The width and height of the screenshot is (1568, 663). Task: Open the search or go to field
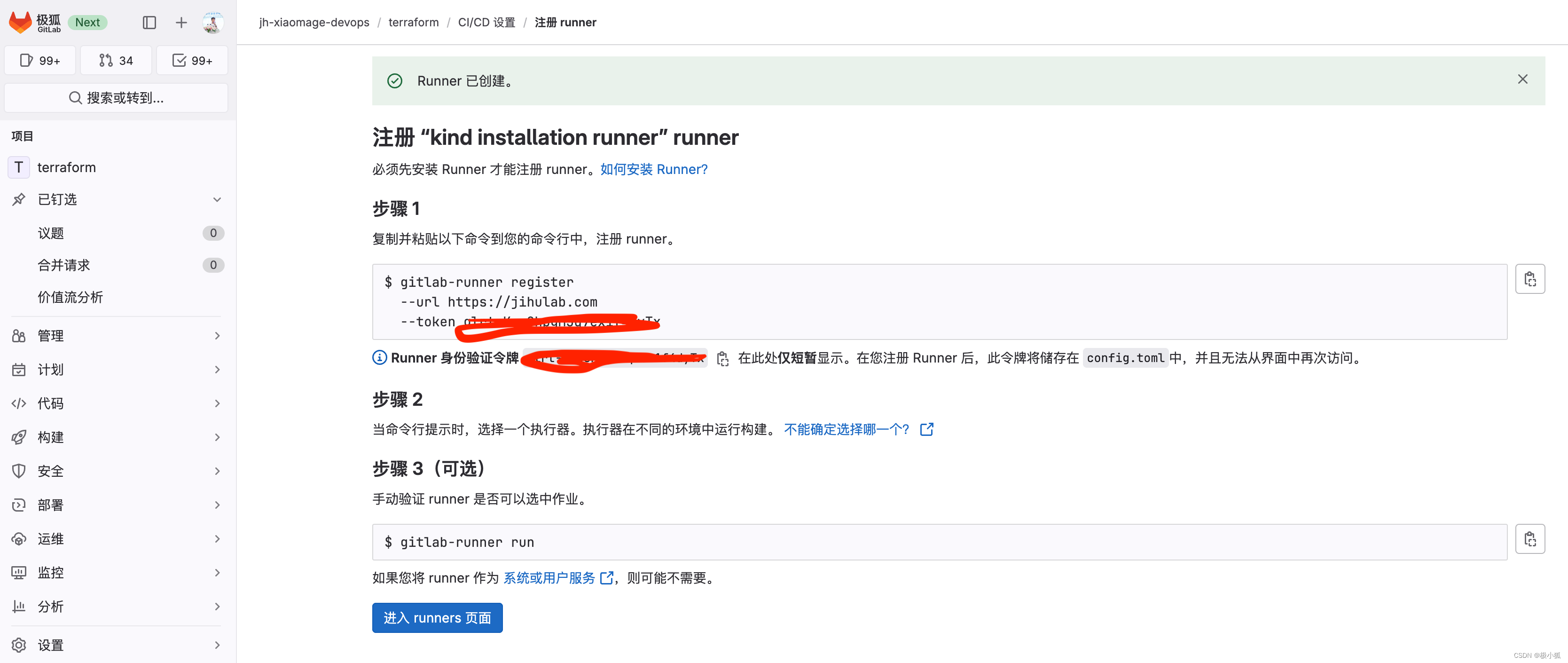pos(116,97)
